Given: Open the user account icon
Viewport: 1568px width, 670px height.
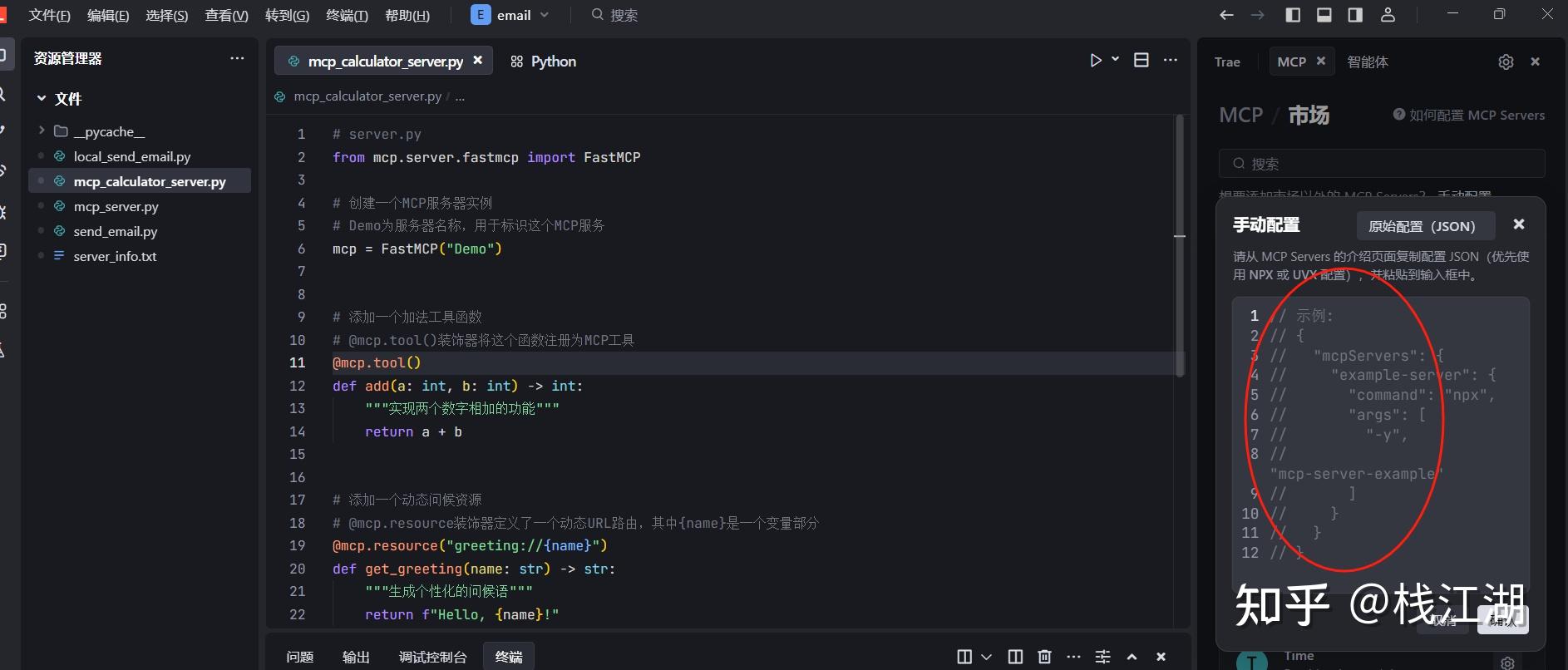Looking at the screenshot, I should point(1388,15).
